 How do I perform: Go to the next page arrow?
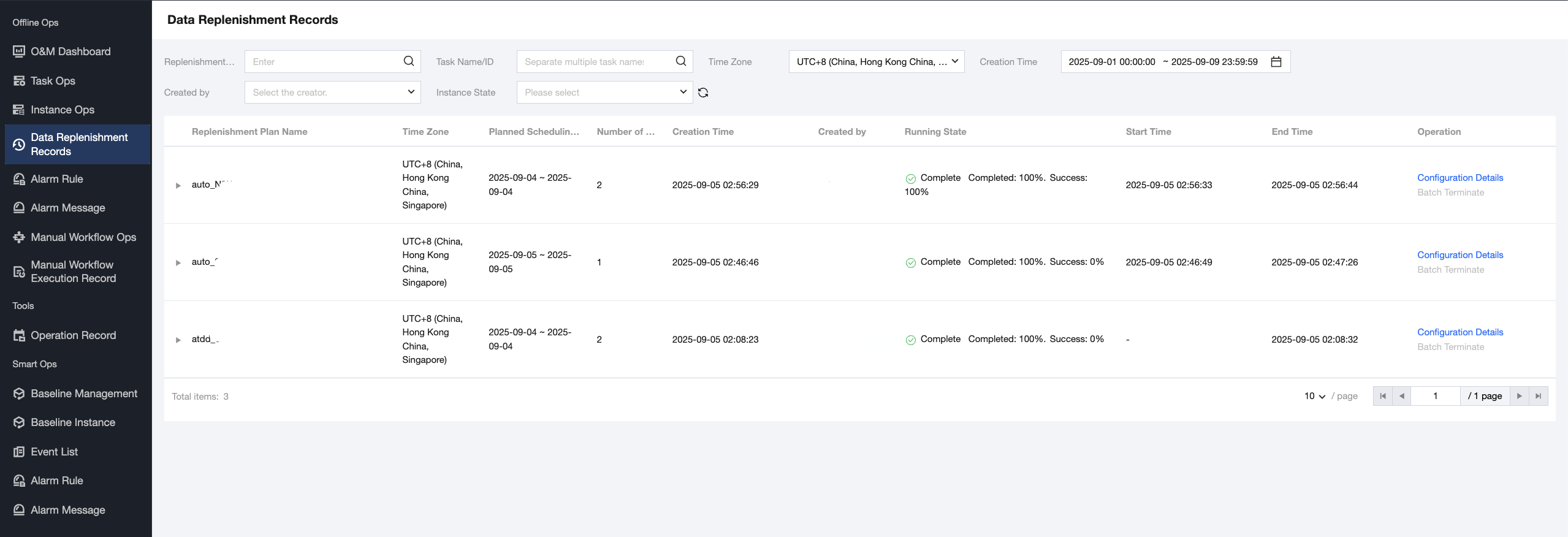click(1519, 396)
